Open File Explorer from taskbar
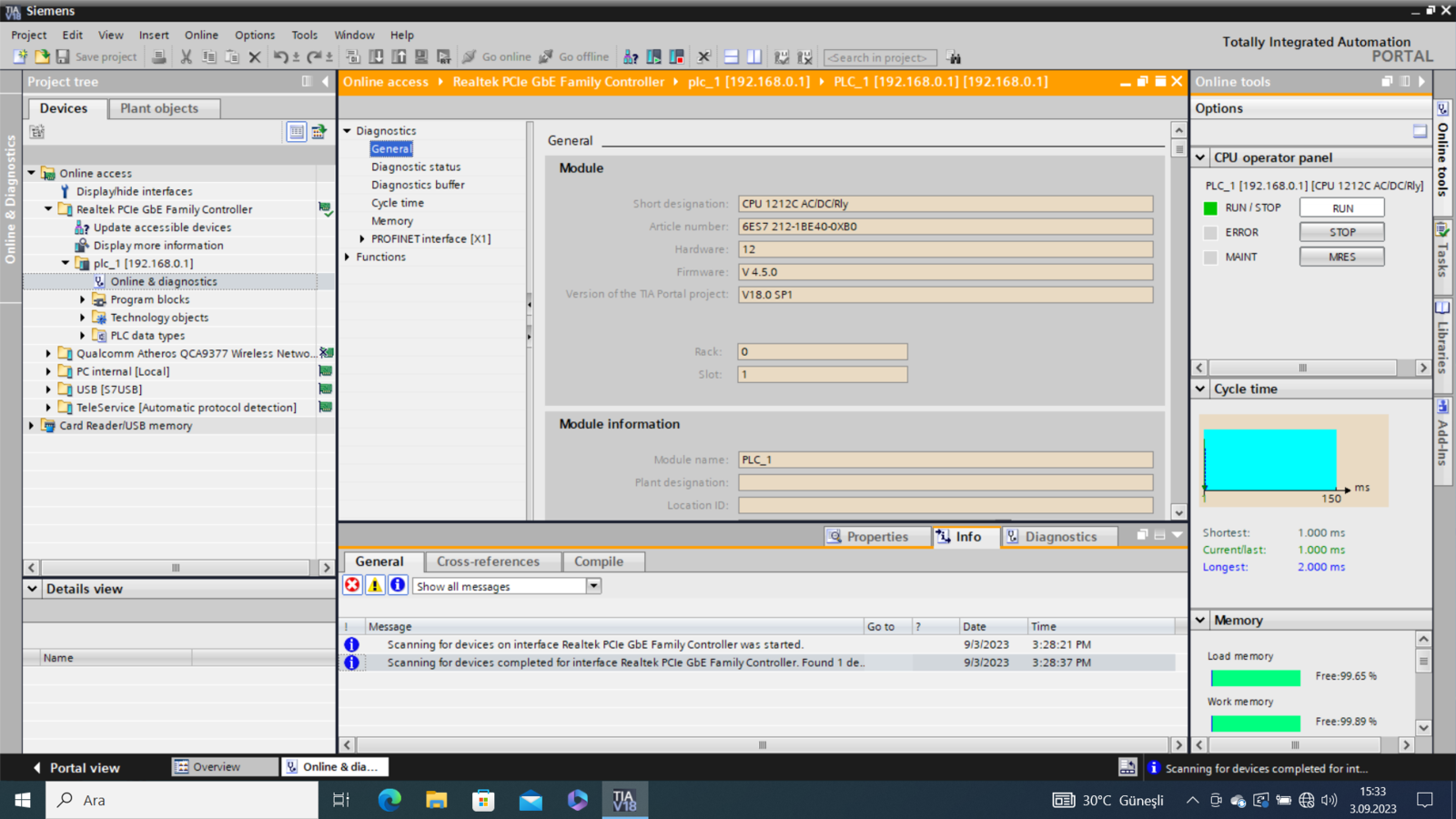The width and height of the screenshot is (1456, 819). point(437,800)
